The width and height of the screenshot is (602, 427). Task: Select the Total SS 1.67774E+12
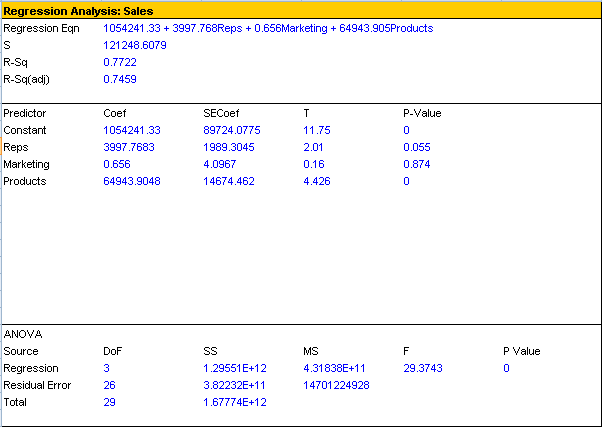coord(235,402)
